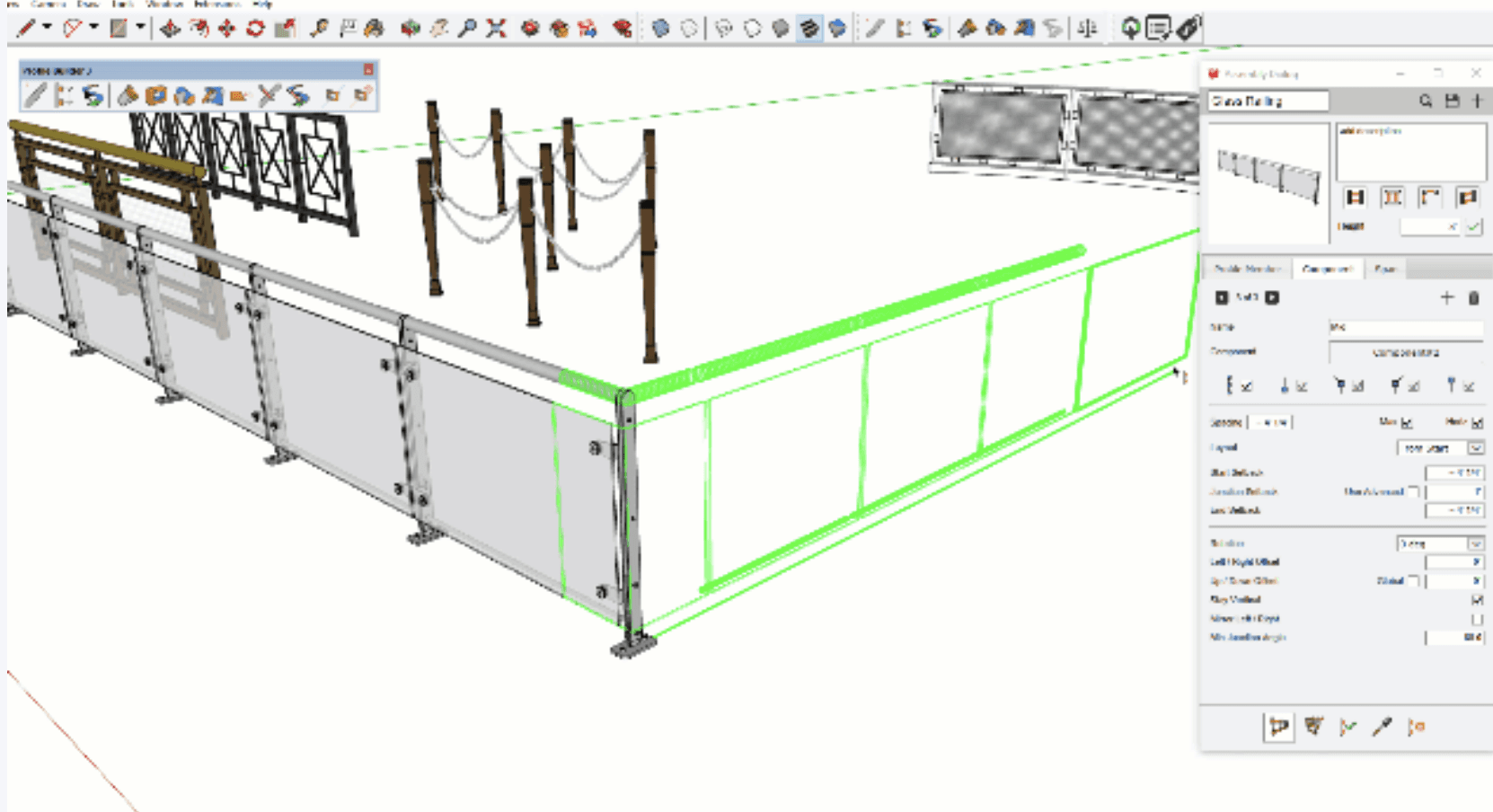1493x812 pixels.
Task: Add a new component with plus icon
Action: [1446, 298]
